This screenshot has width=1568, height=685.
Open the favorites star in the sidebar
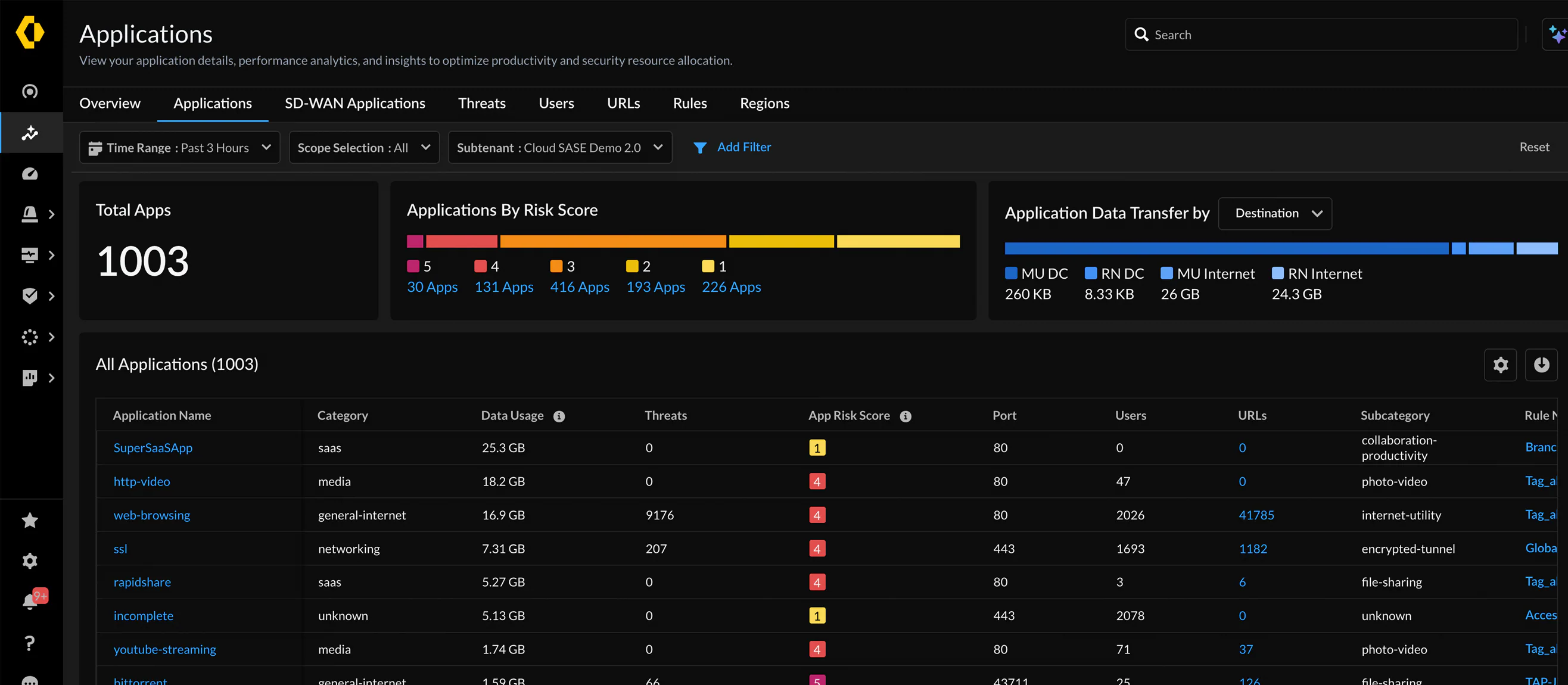[x=29, y=520]
